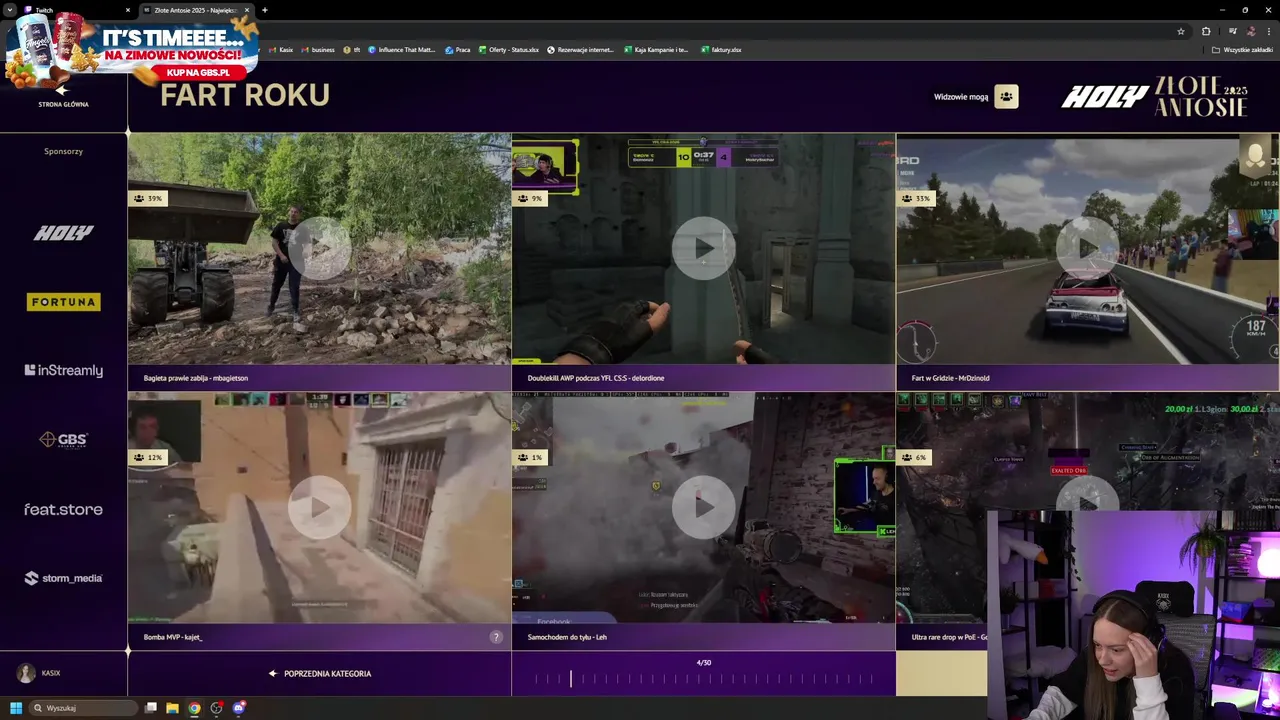The width and height of the screenshot is (1280, 720).
Task: Click caption Fart w Gridzie - MrDzinold
Action: click(x=950, y=378)
